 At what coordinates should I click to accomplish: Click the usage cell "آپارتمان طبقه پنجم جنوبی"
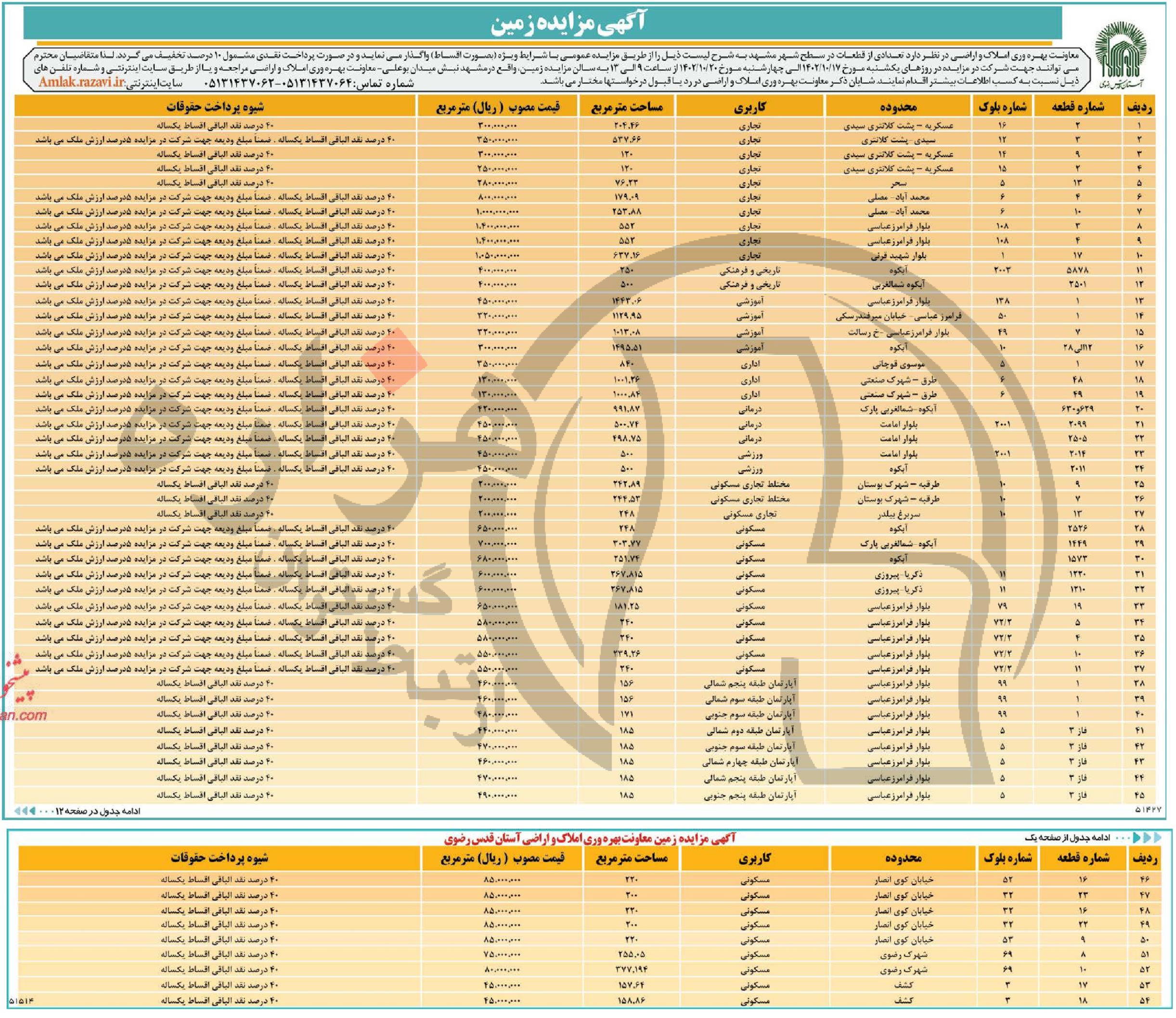[750, 796]
